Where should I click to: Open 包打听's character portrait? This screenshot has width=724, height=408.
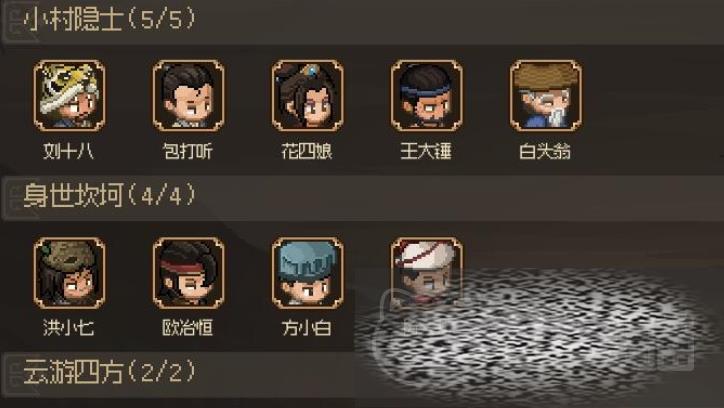coord(188,96)
